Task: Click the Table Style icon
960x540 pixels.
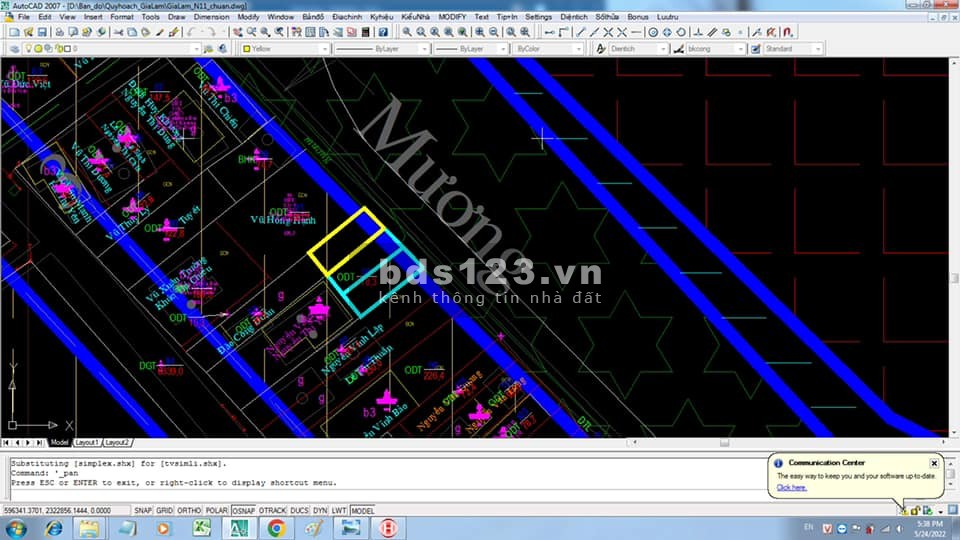Action: point(756,48)
